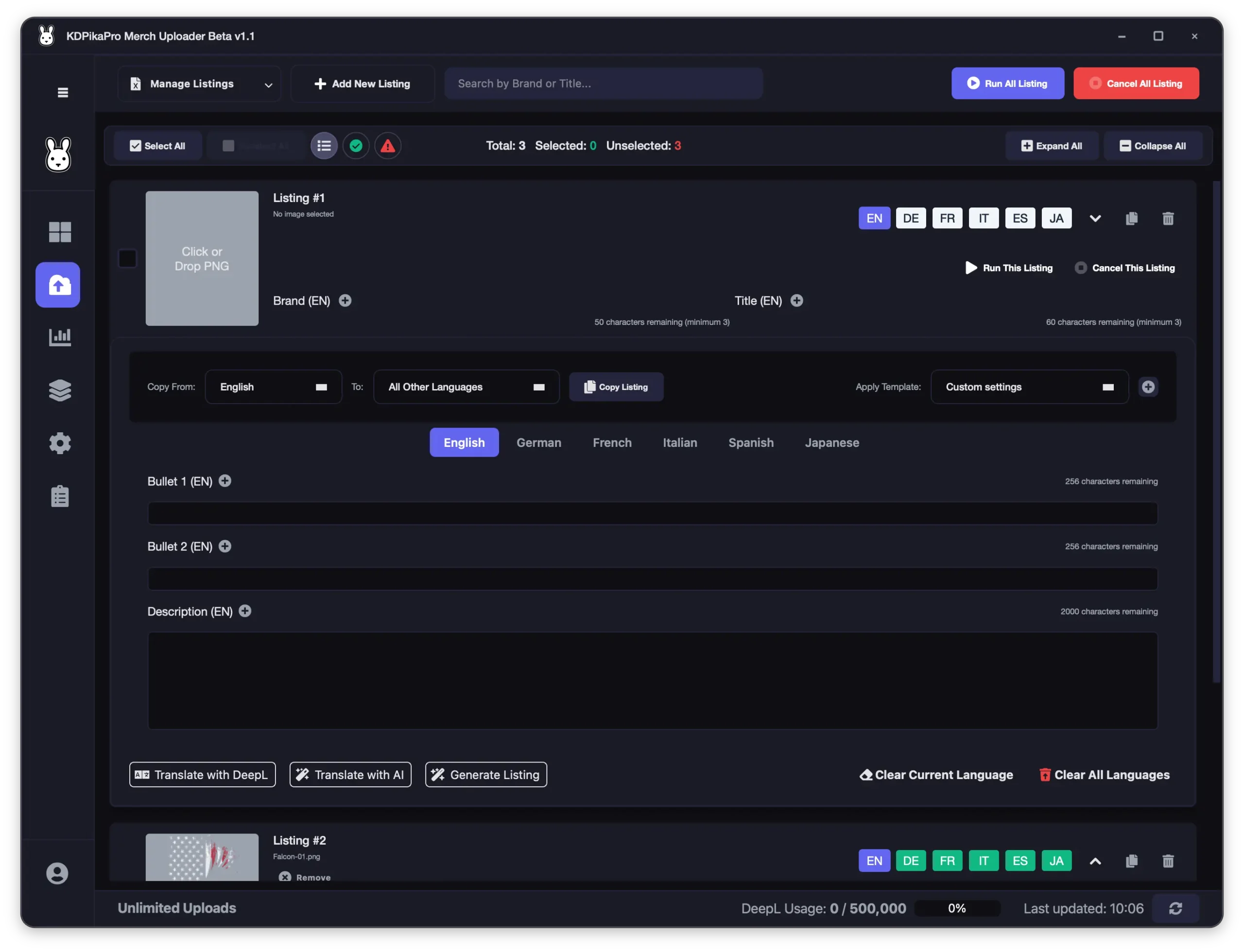This screenshot has height=952, width=1244.
Task: Open the Upload listings panel in the sidebar
Action: pos(57,285)
